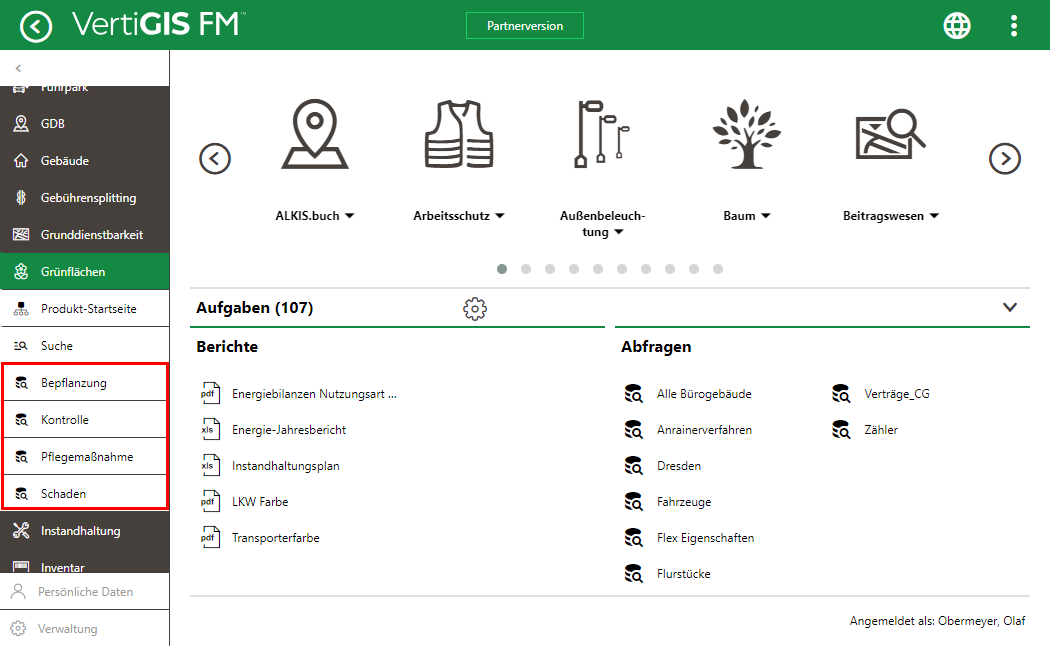Click the back arrow icon in header

(36, 26)
